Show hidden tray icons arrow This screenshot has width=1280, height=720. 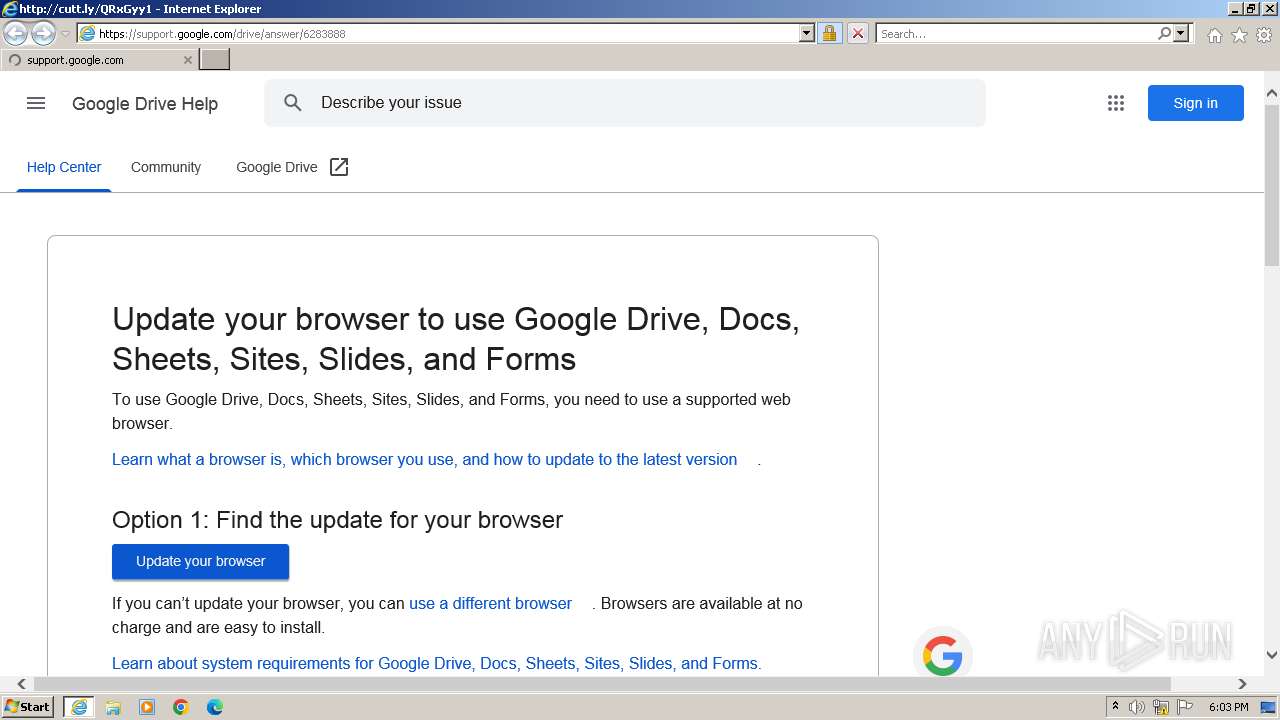[x=1115, y=707]
